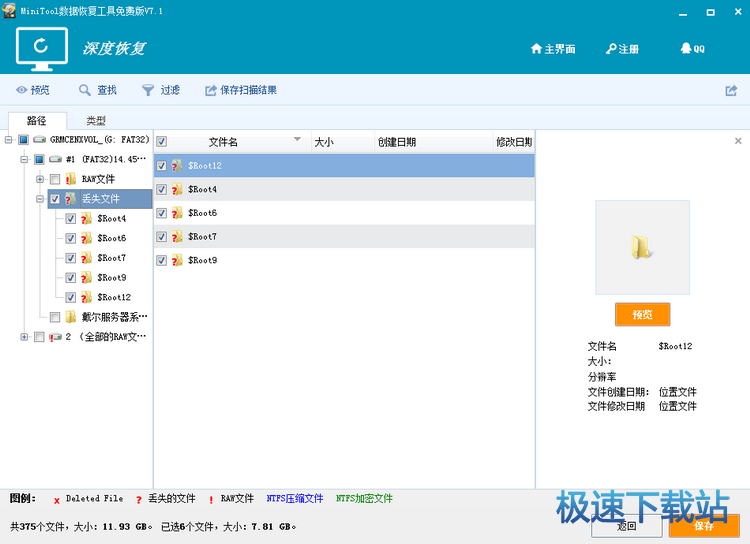Open the 注册 register button
The image size is (750, 544).
point(622,49)
